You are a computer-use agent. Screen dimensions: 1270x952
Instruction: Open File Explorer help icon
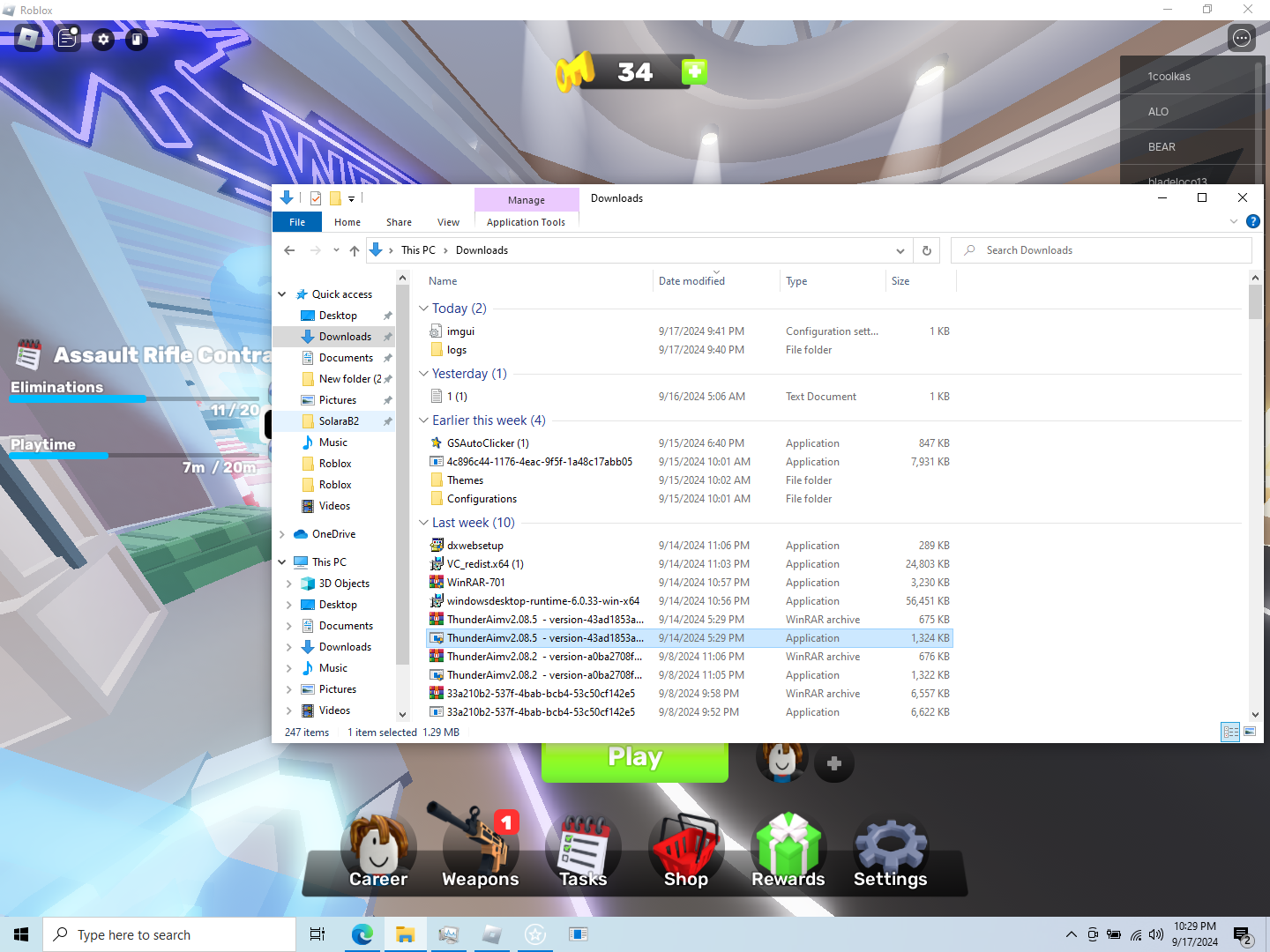click(x=1252, y=221)
